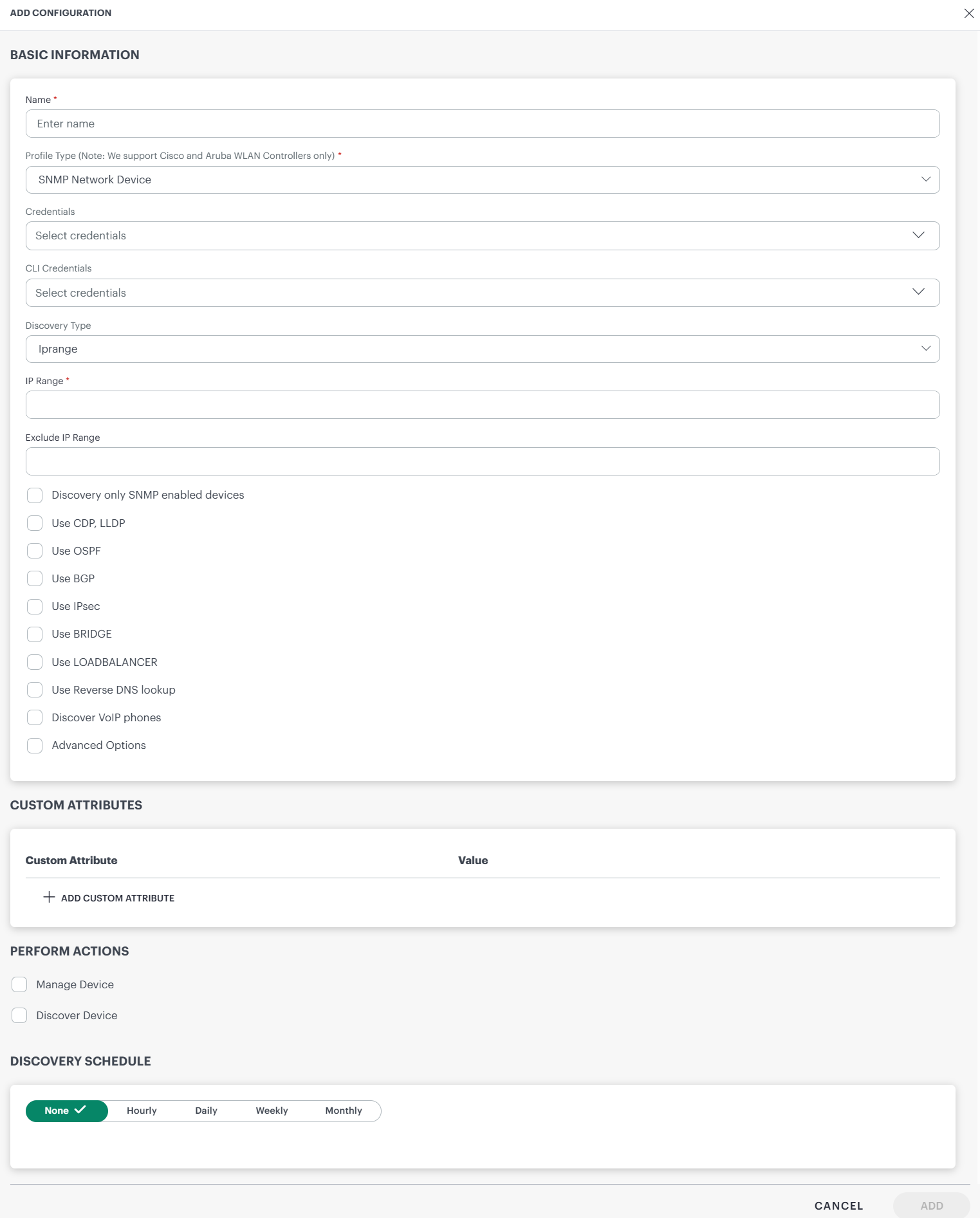This screenshot has height=1218, width=980.
Task: Toggle the Use Reverse DNS lookup checkbox
Action: [x=35, y=690]
